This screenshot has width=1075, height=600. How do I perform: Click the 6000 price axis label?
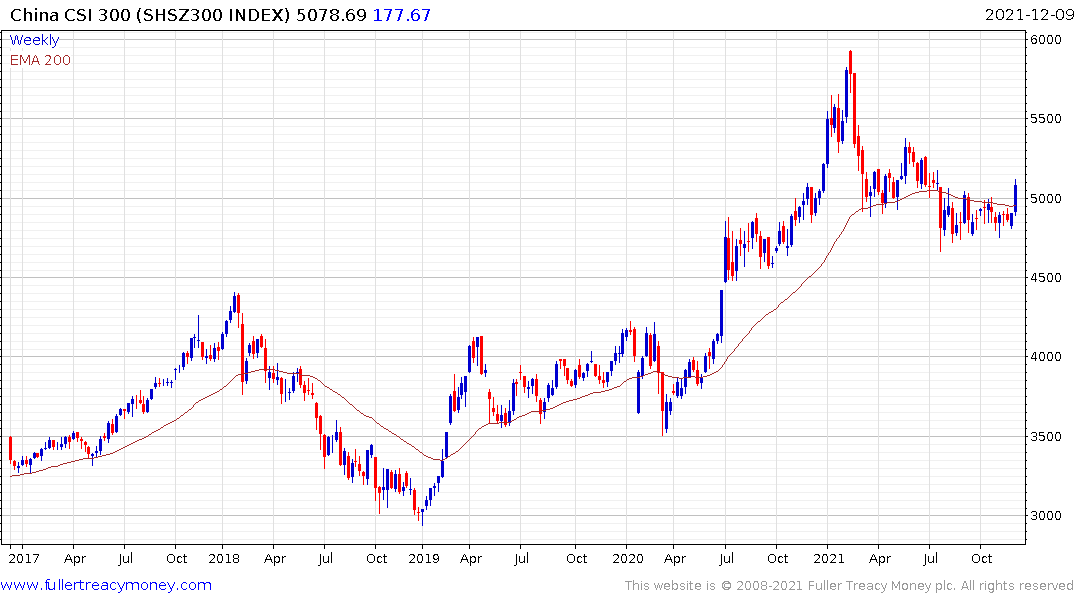pos(1046,40)
